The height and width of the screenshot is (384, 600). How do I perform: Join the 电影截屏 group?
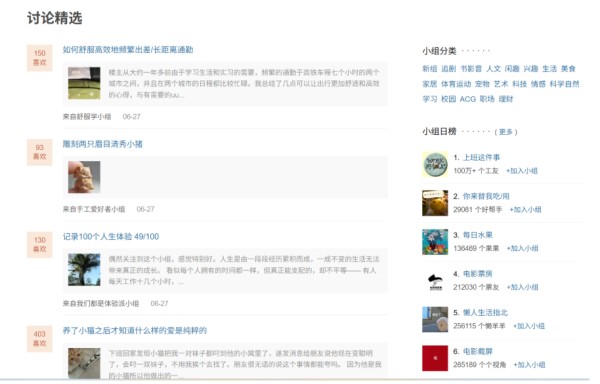click(x=529, y=364)
